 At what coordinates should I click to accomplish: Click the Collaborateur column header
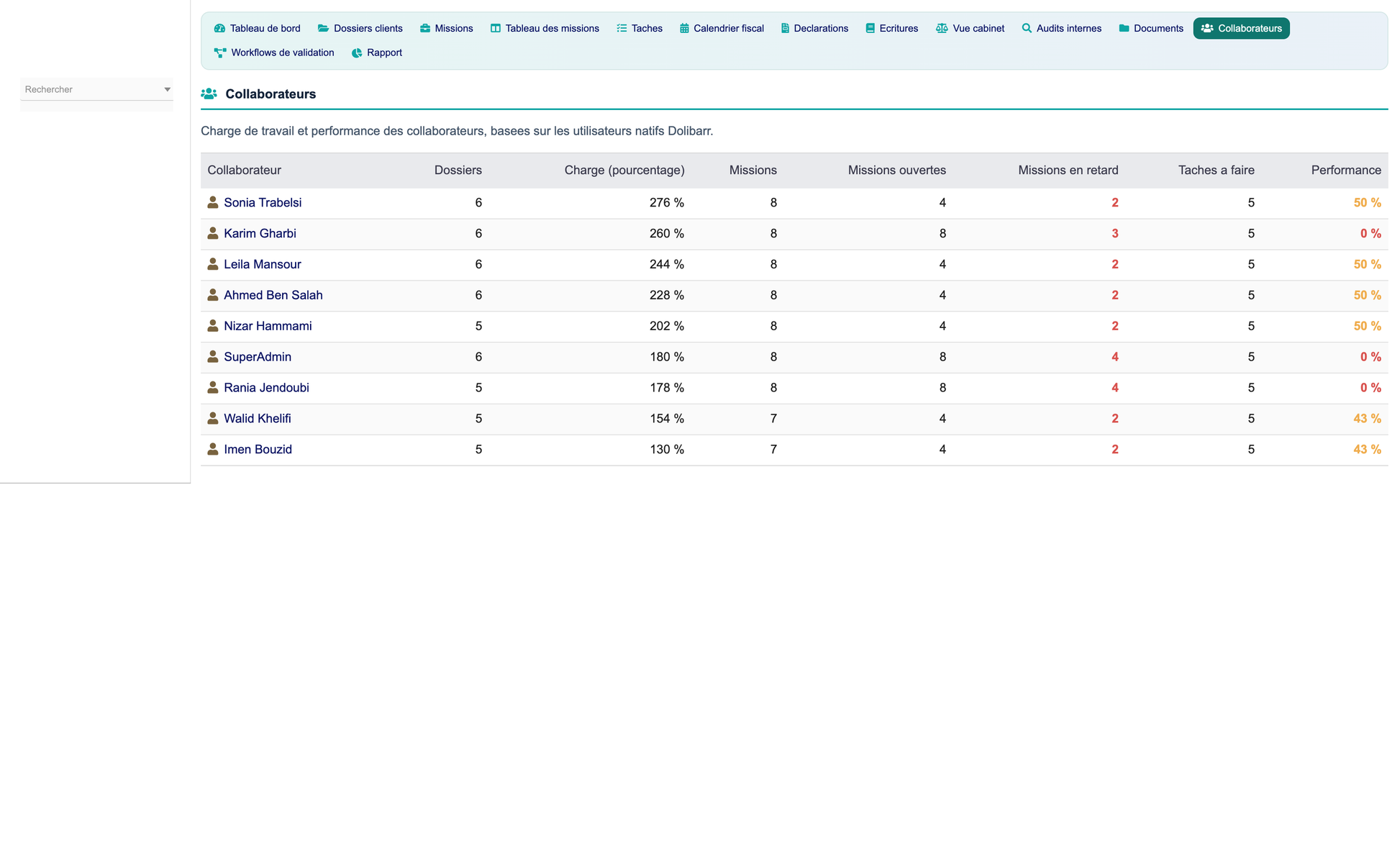[x=244, y=171]
